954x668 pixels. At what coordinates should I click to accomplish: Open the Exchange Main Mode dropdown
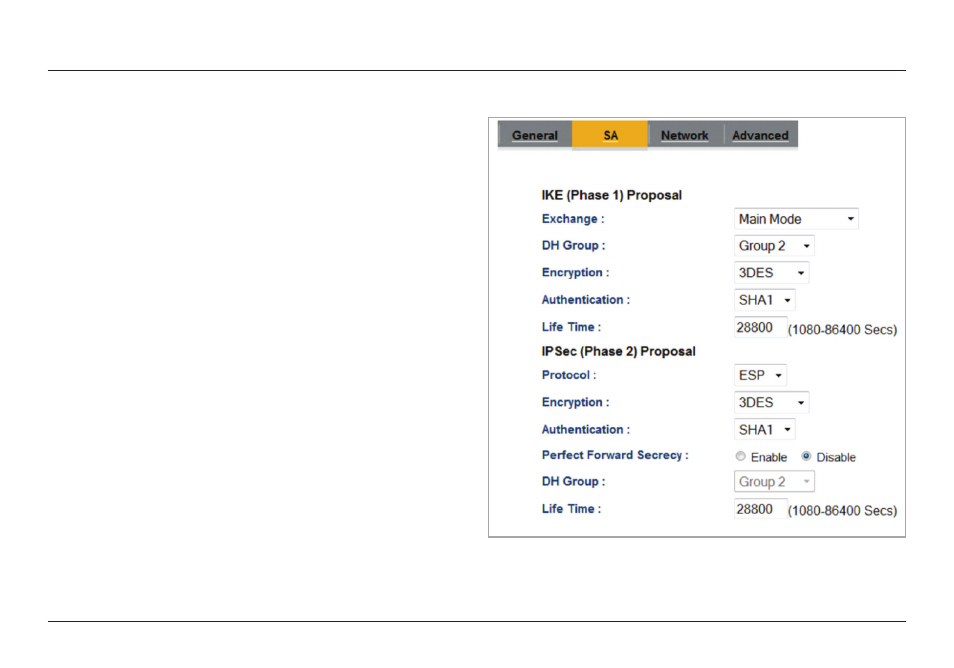[796, 219]
